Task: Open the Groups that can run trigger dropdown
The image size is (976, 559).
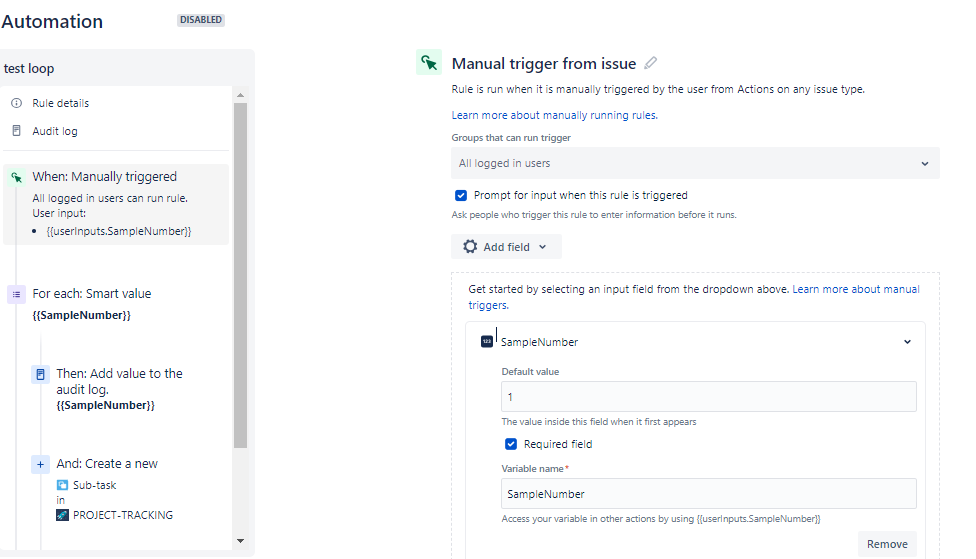Action: pyautogui.click(x=695, y=163)
